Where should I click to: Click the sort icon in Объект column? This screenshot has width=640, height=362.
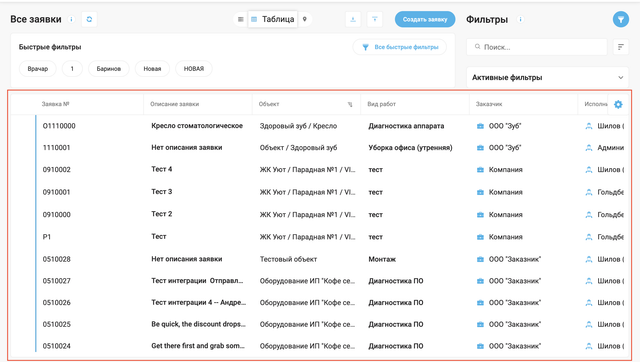[x=350, y=104]
